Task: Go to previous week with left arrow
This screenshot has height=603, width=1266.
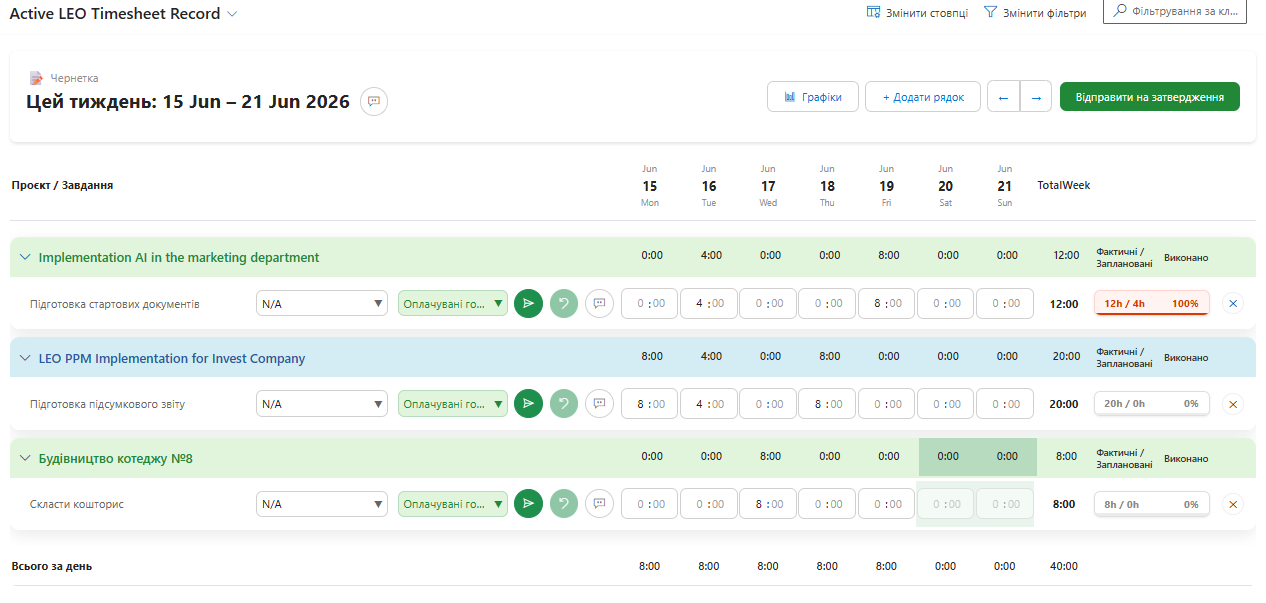Action: tap(1003, 97)
